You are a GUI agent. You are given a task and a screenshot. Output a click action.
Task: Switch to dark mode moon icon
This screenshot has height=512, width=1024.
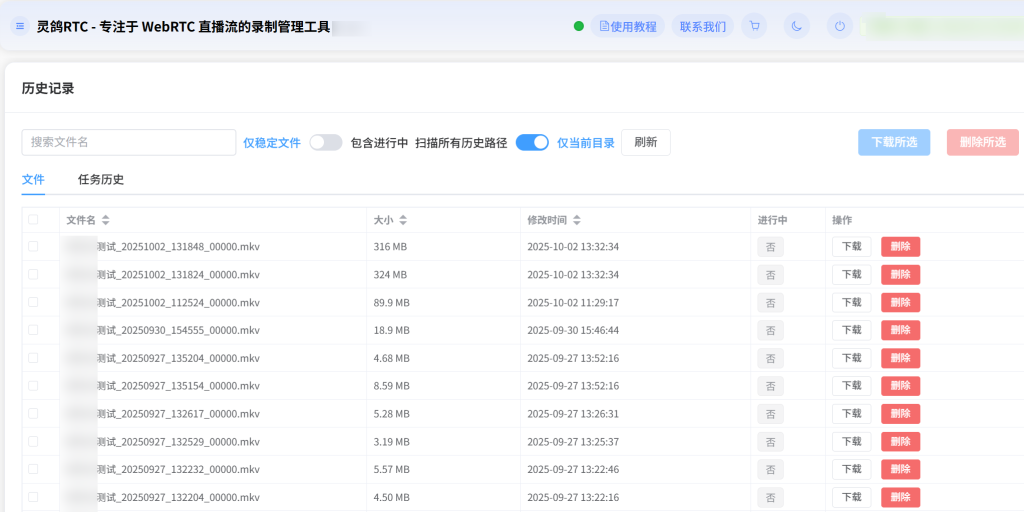797,26
